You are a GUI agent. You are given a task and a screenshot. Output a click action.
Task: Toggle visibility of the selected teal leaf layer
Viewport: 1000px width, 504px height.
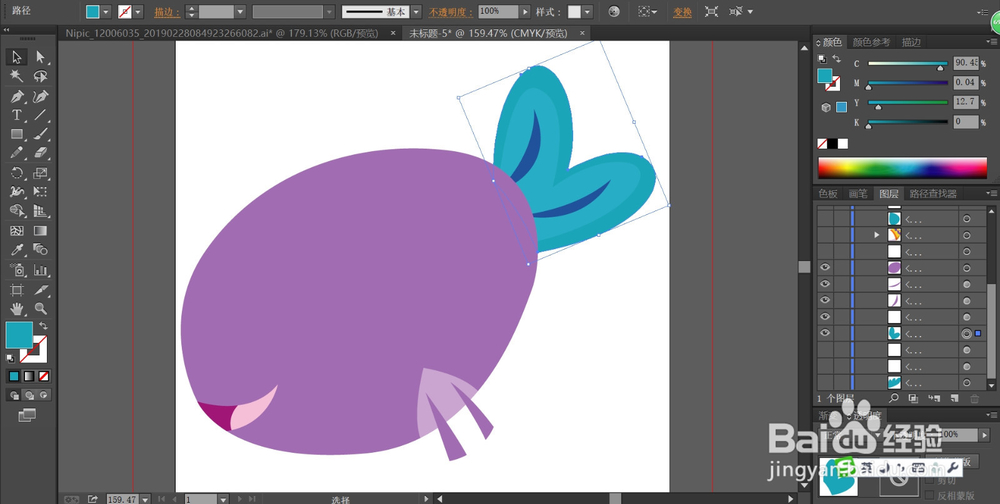(x=825, y=333)
